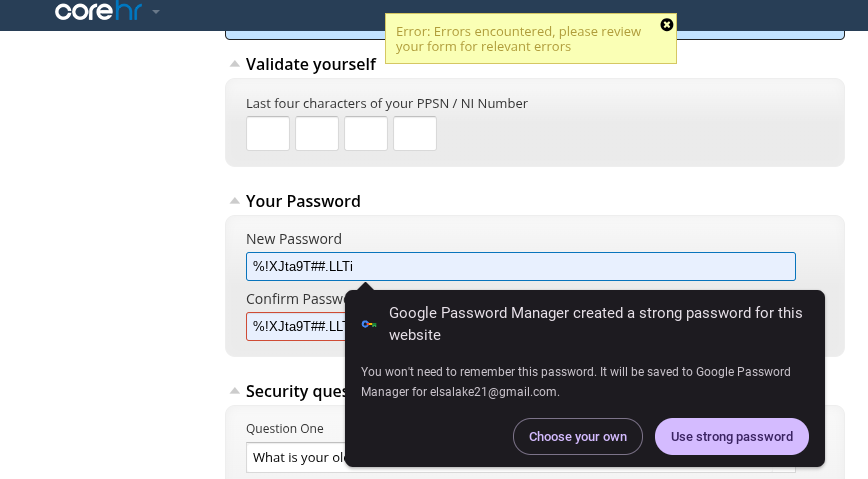The width and height of the screenshot is (868, 479).
Task: Focus the New Password field
Action: pos(521,266)
